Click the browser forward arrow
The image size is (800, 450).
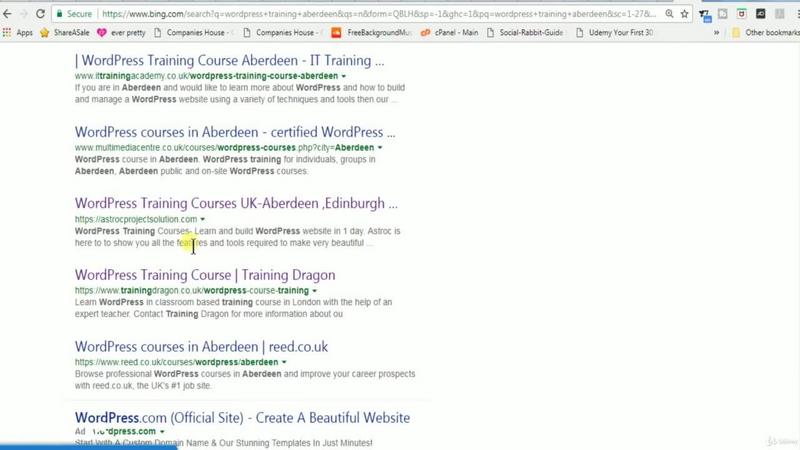coord(23,14)
